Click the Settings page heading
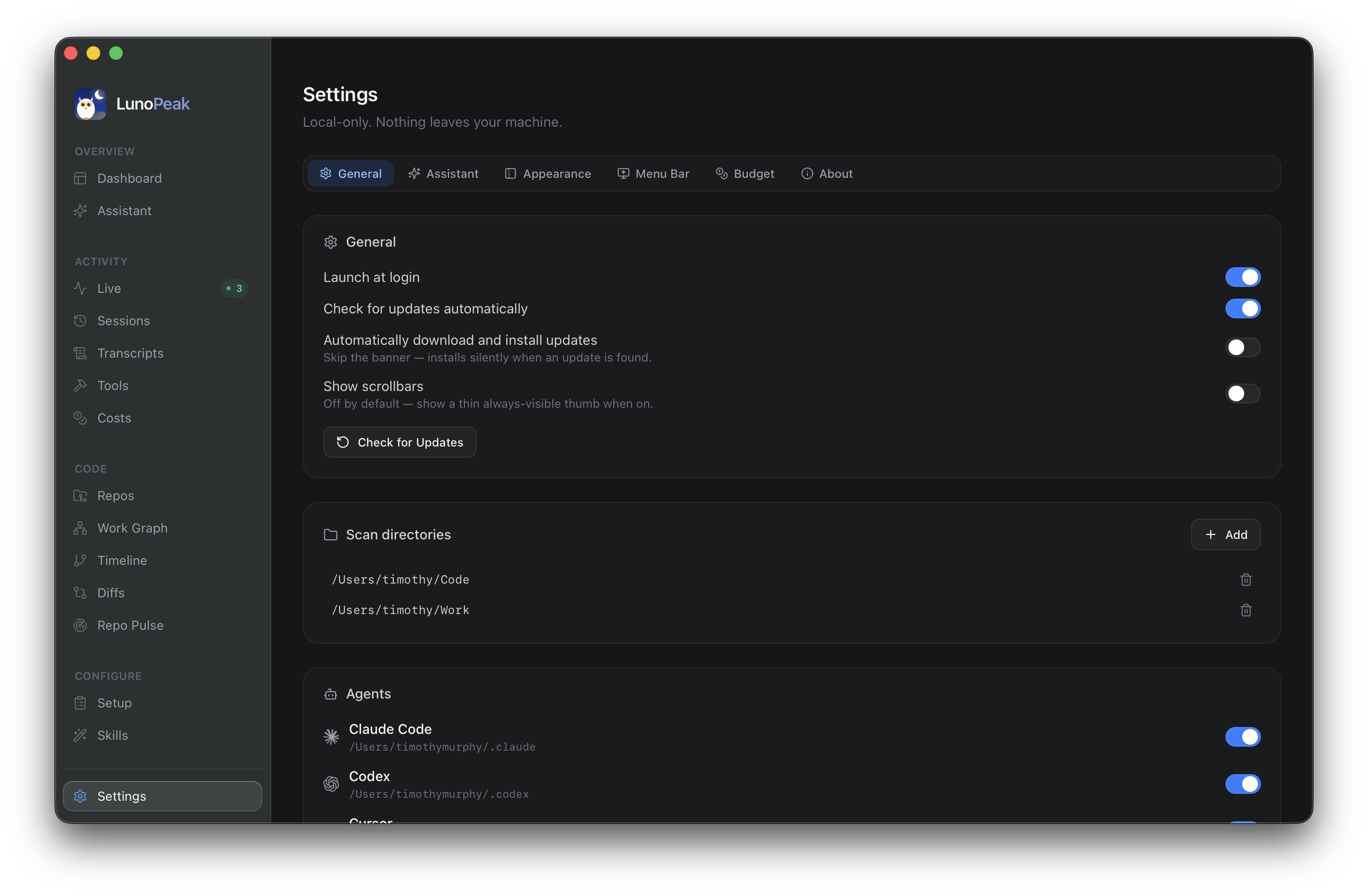The width and height of the screenshot is (1368, 896). tap(340, 94)
